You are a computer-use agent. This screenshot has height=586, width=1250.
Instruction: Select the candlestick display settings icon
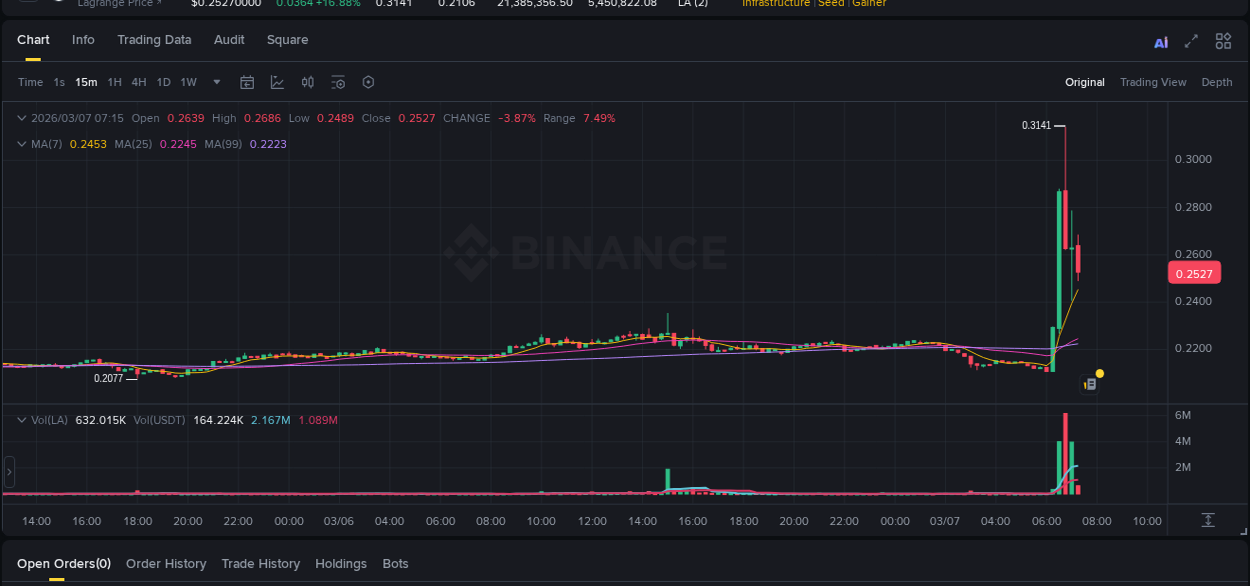tap(308, 82)
